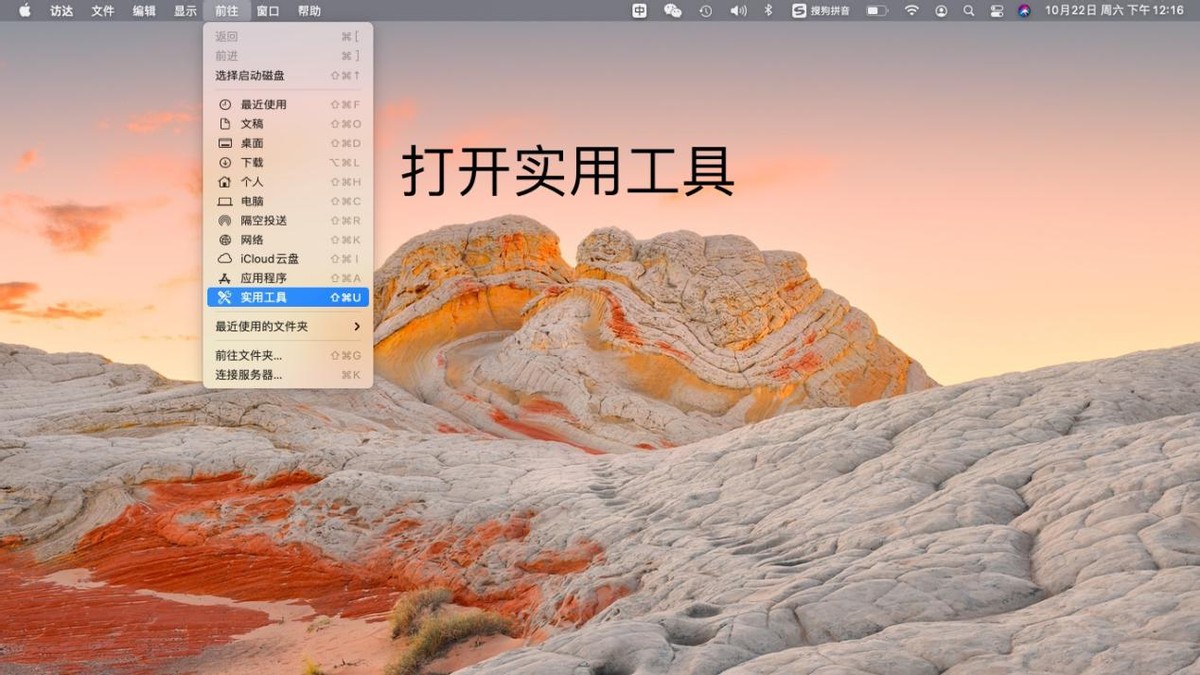Image resolution: width=1200 pixels, height=675 pixels.
Task: Open Spotlight search magnifier
Action: [x=968, y=11]
